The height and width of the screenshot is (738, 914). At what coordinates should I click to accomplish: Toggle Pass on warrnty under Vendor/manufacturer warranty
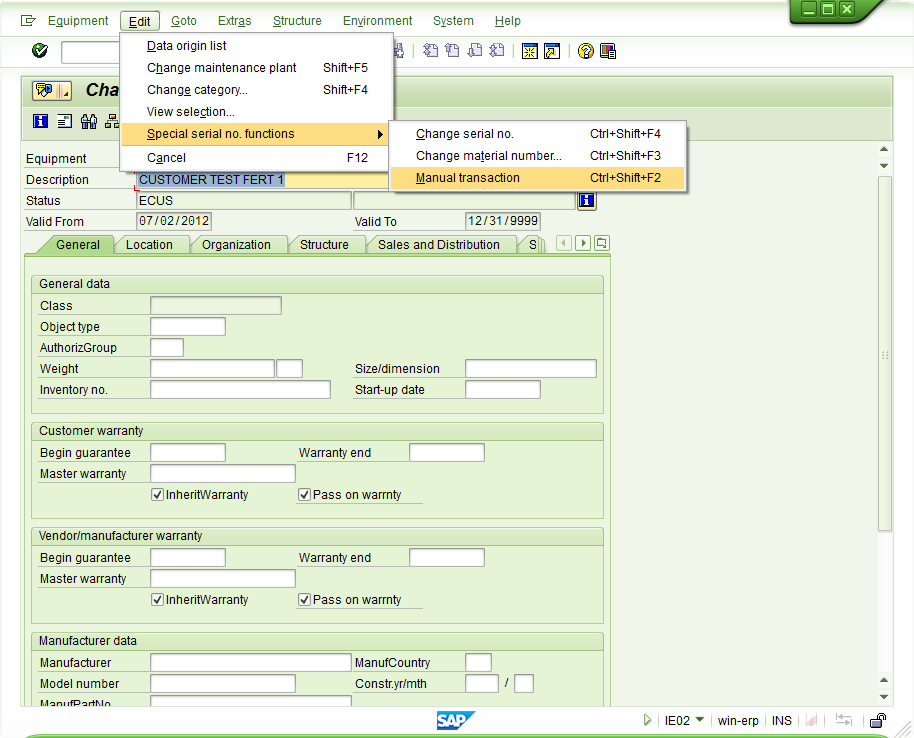coord(304,600)
